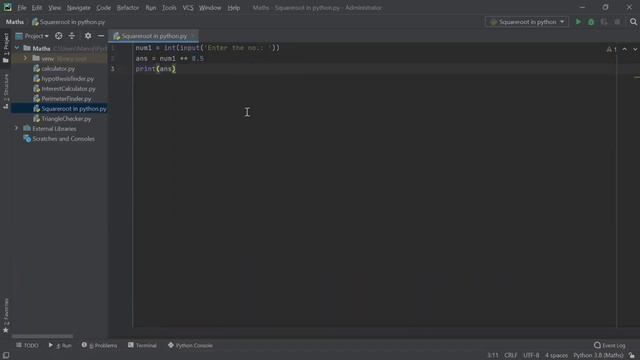Open the Code menu

(x=103, y=8)
